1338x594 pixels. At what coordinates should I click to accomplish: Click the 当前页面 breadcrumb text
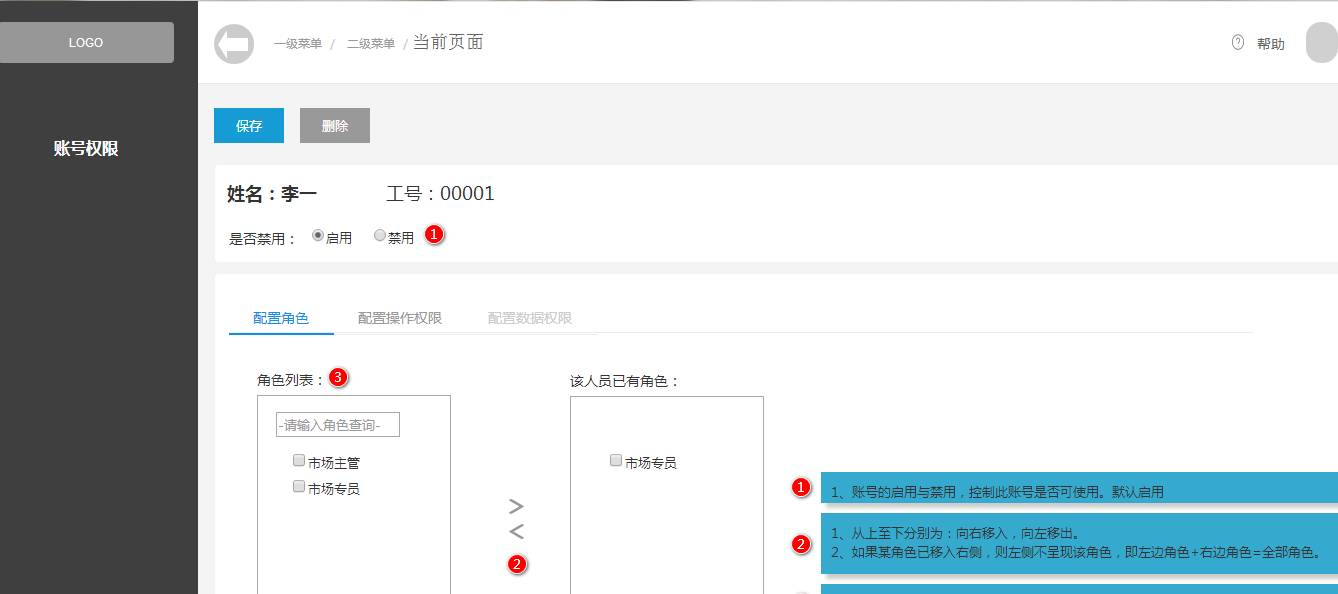click(448, 42)
